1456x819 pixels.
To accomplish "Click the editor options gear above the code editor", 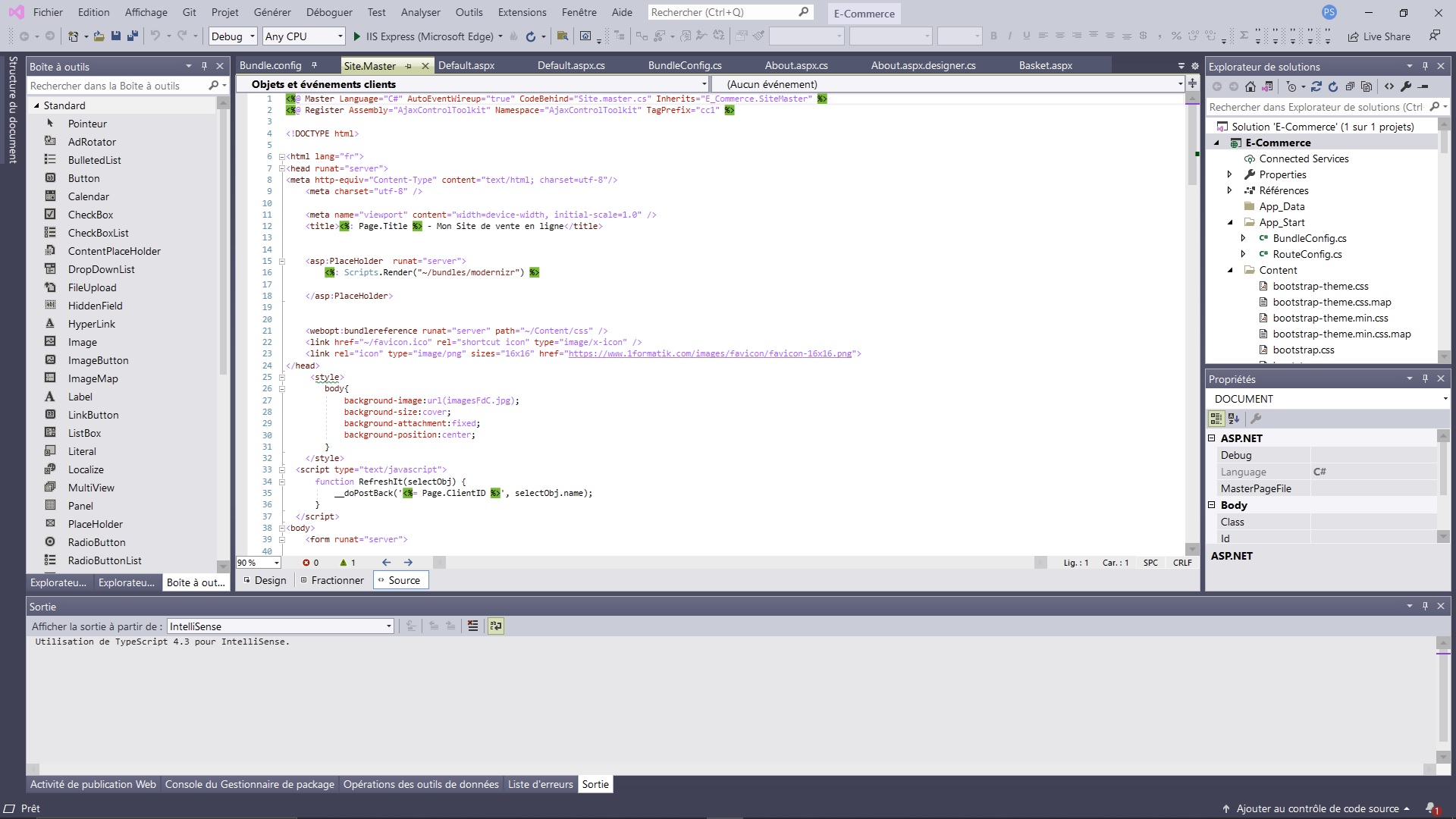I will (1195, 66).
